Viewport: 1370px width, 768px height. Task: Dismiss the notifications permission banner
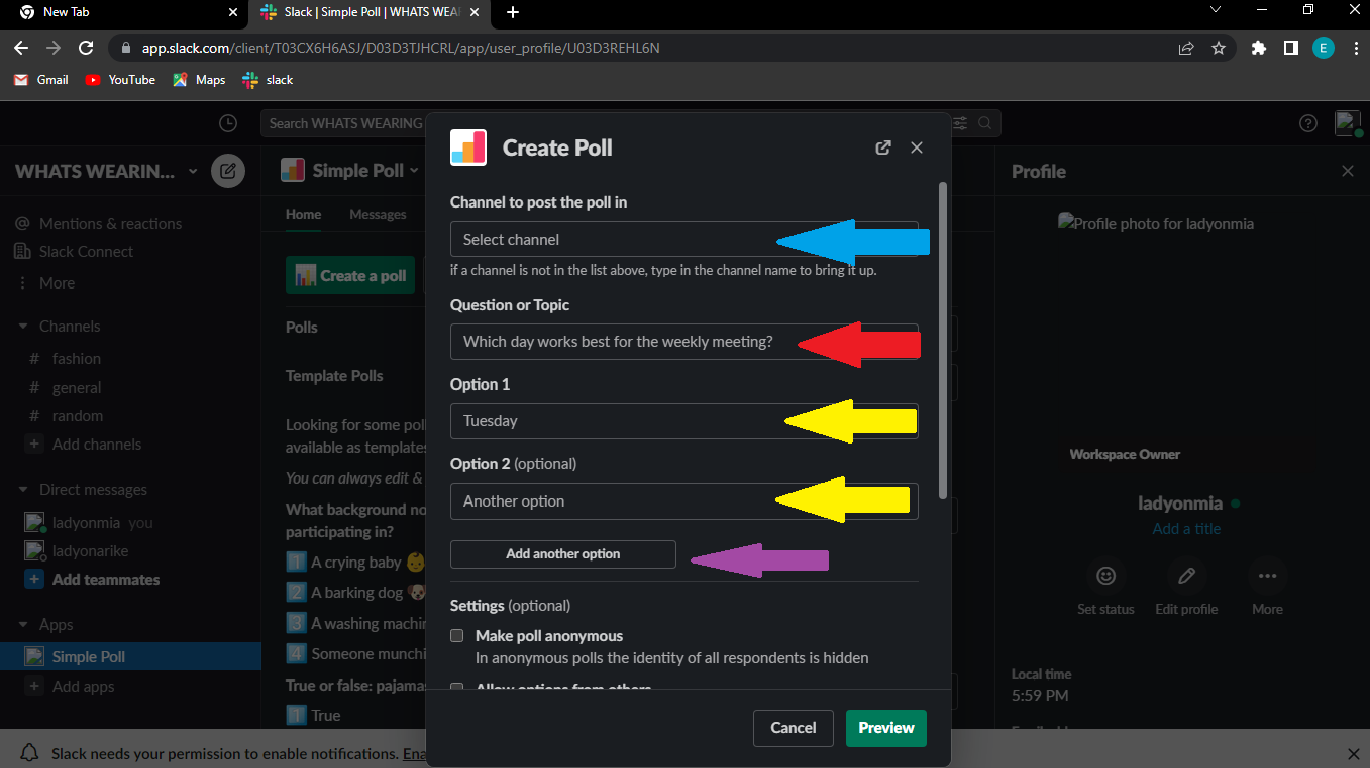click(x=1353, y=753)
